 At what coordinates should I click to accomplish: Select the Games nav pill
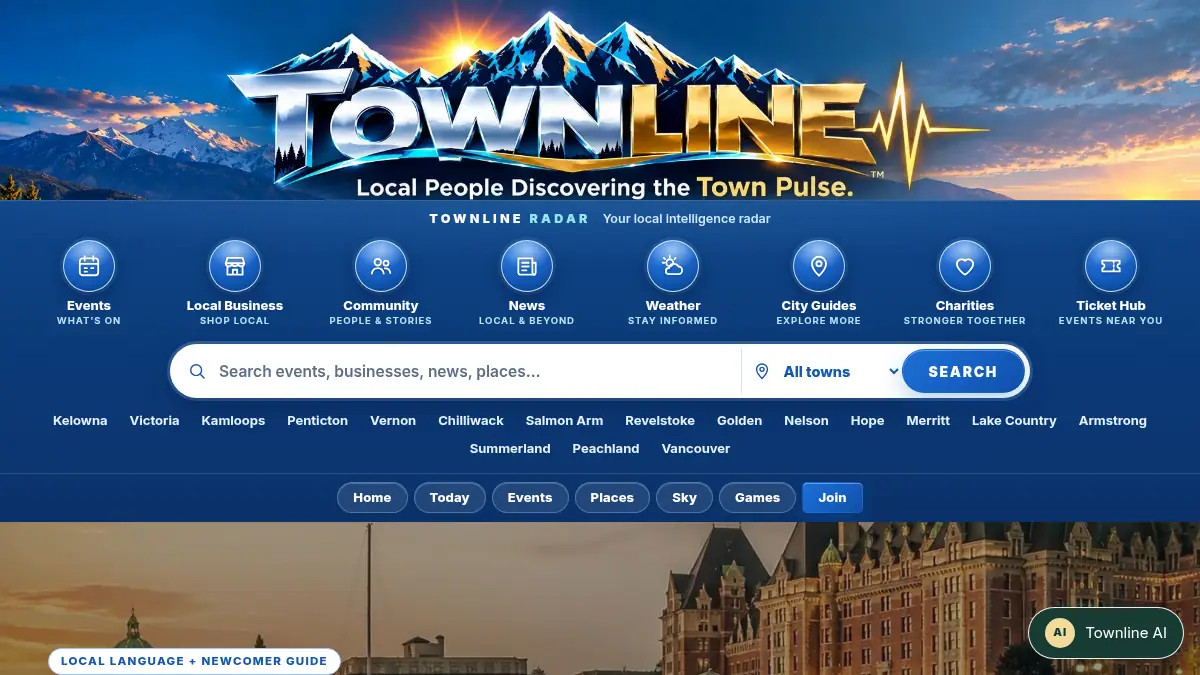click(x=757, y=497)
